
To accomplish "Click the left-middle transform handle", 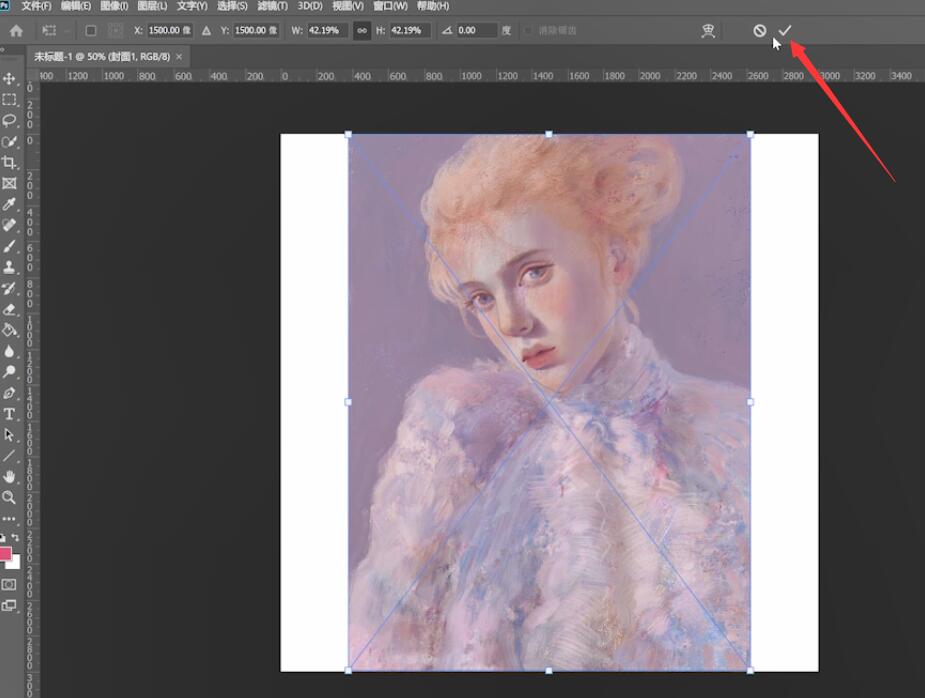I will (348, 402).
